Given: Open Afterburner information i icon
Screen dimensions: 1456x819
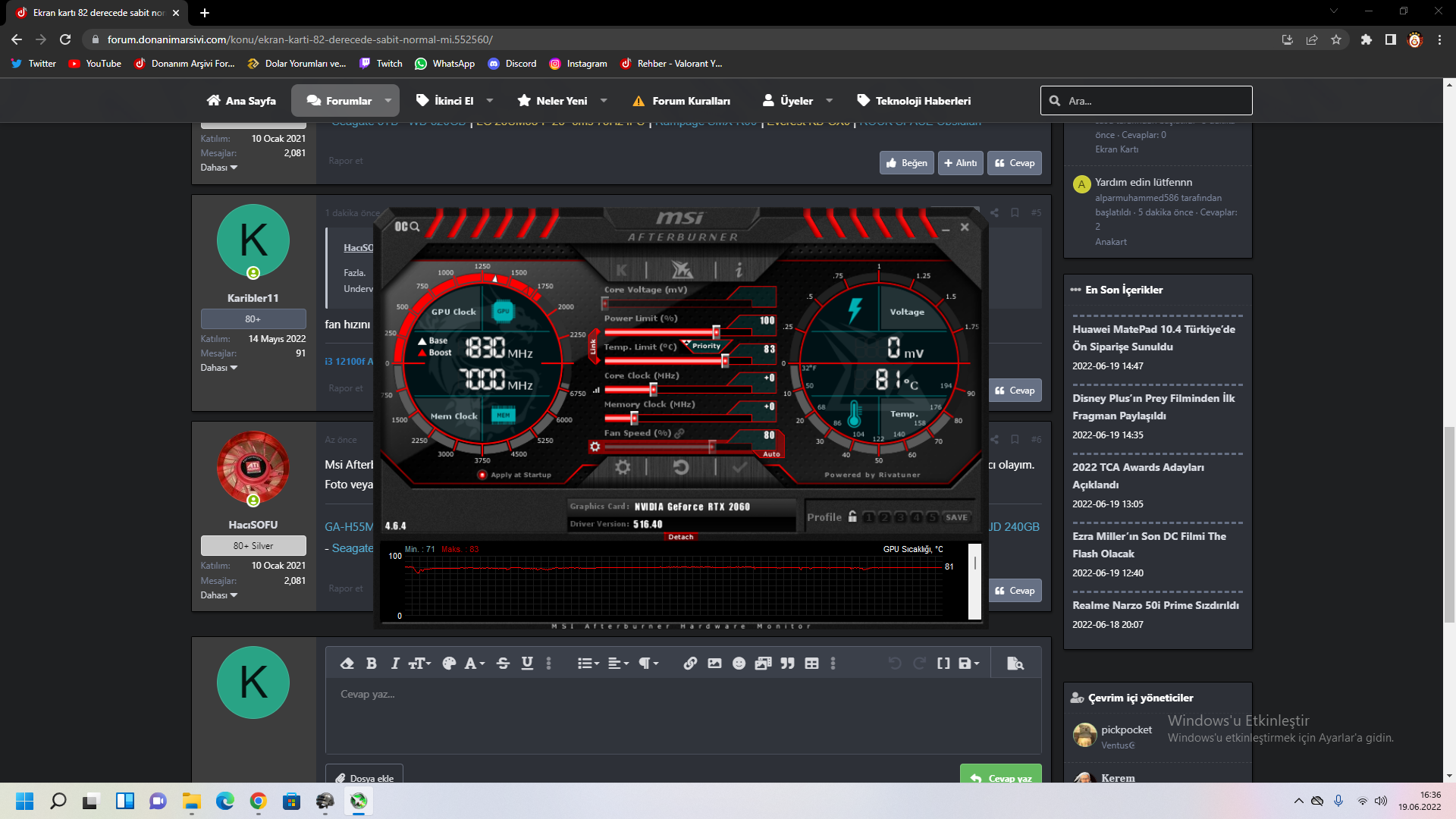Looking at the screenshot, I should coord(739,269).
